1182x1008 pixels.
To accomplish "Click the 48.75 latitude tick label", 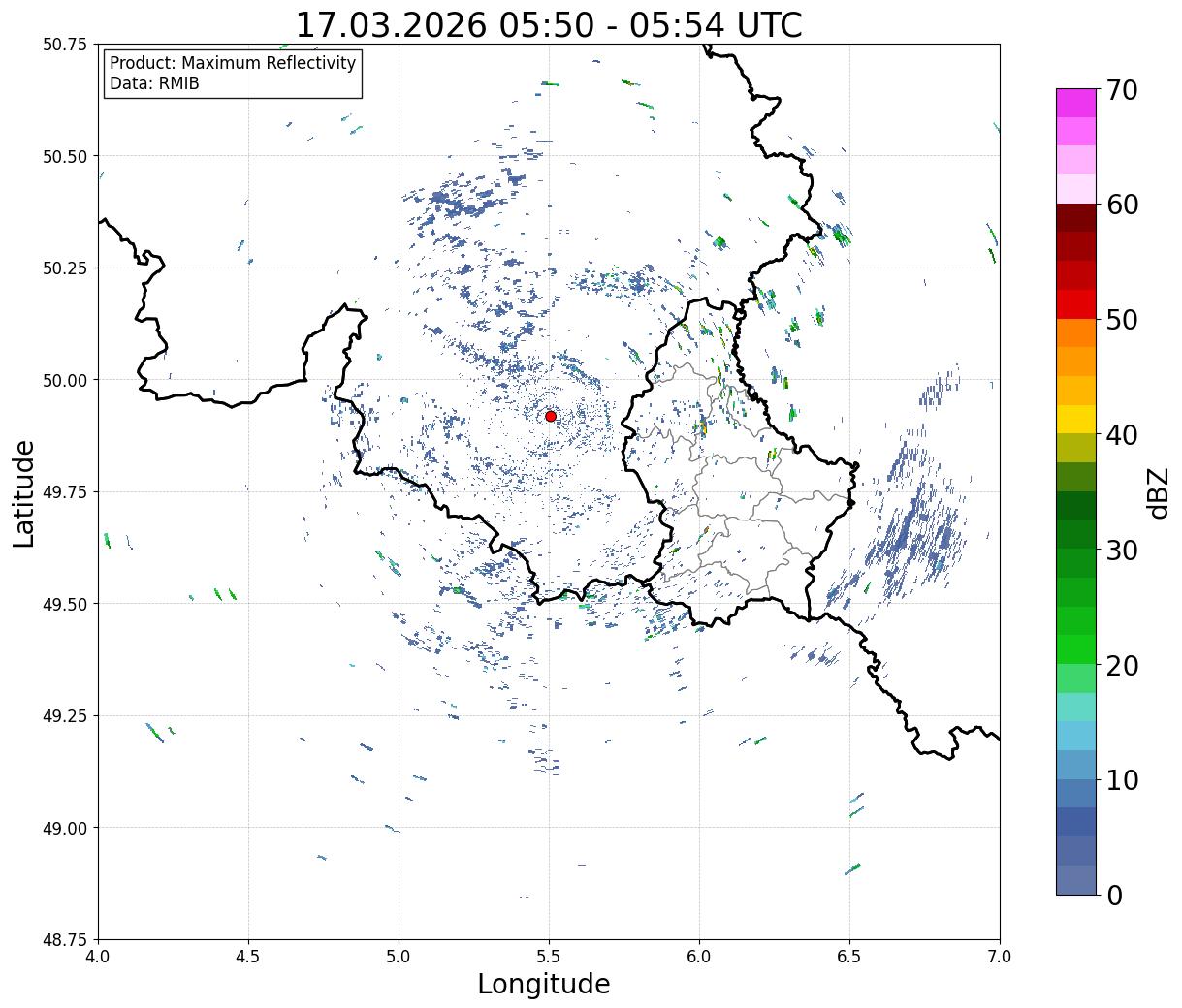I will click(x=65, y=939).
